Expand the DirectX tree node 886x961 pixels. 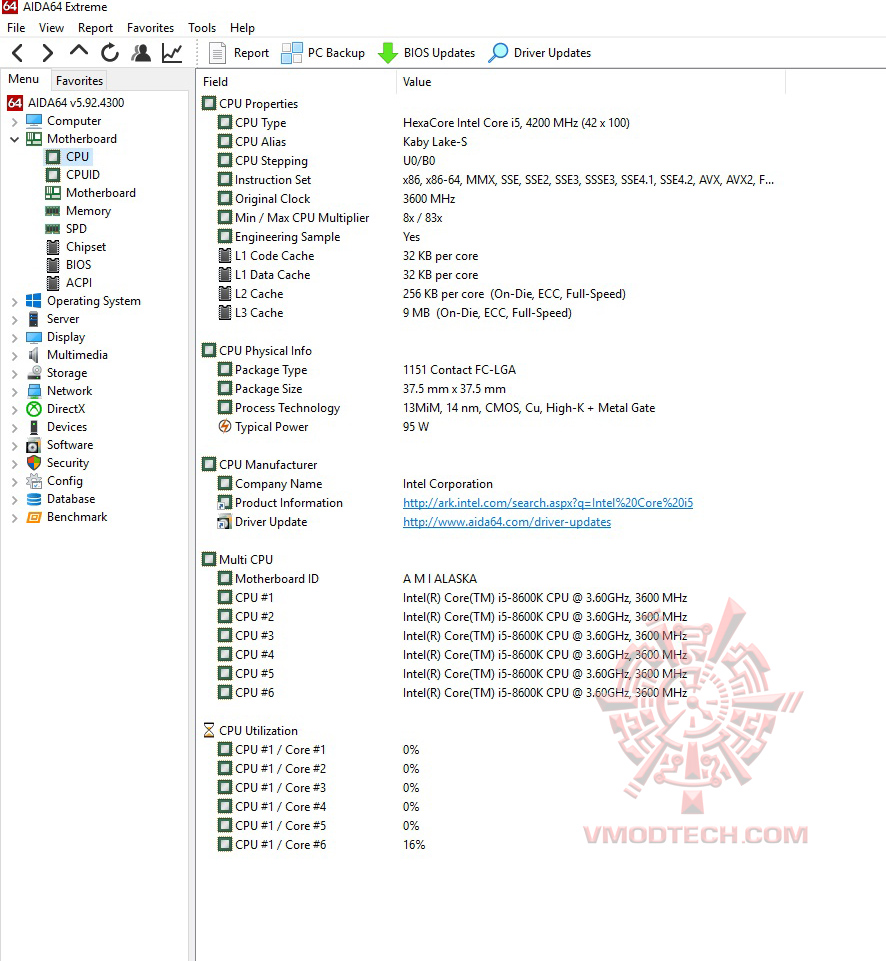click(x=15, y=409)
